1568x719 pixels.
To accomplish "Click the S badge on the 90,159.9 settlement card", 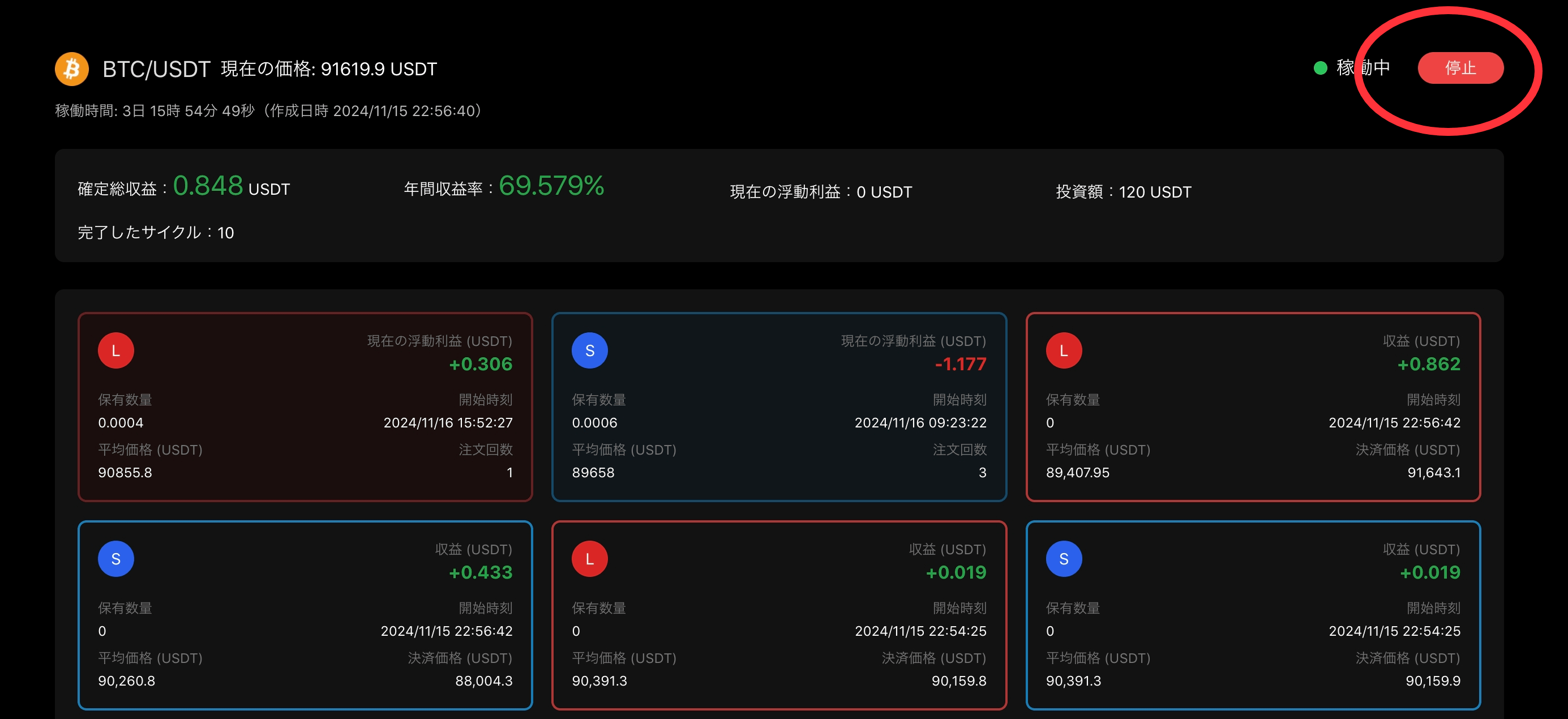I will pos(1064,559).
